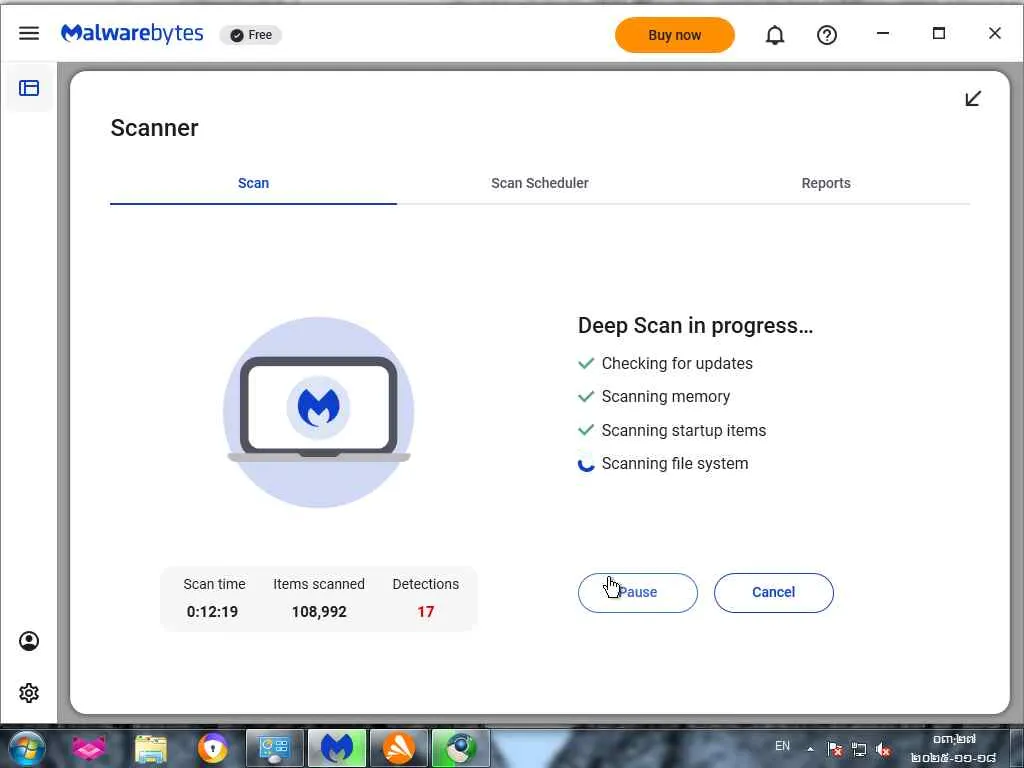Click the Scanning memory status text
The height and width of the screenshot is (768, 1024).
point(665,396)
